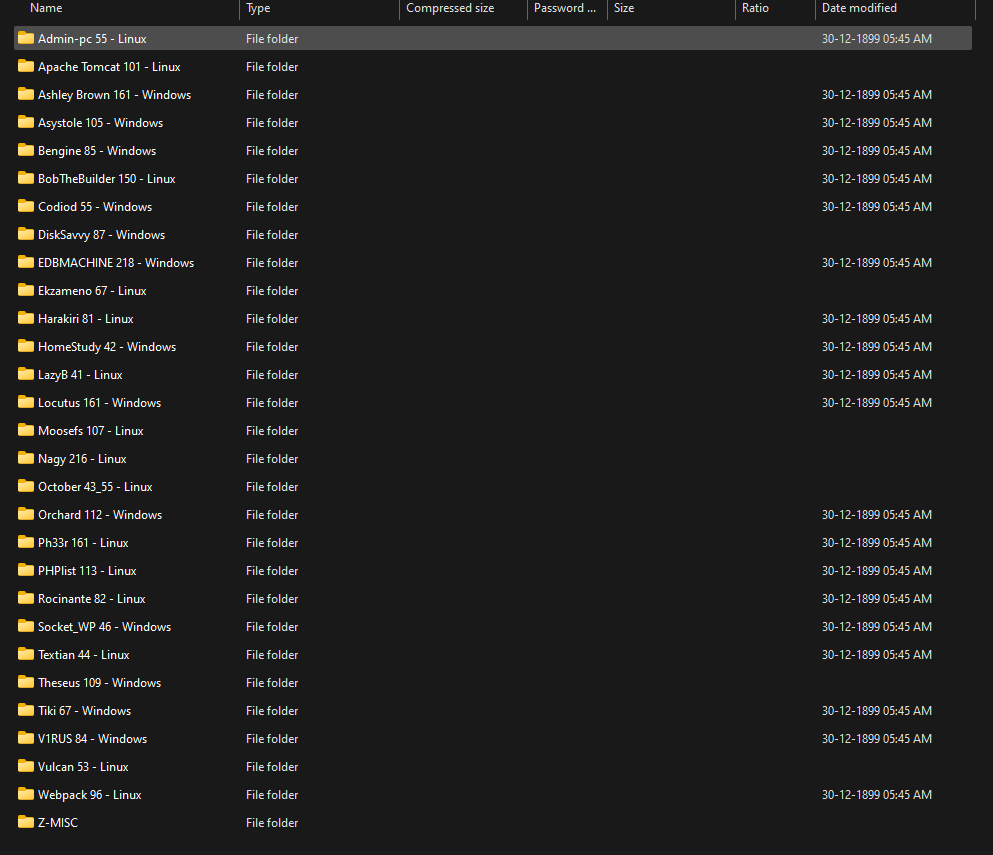Click date modified of PHPlist 113 row

click(876, 571)
